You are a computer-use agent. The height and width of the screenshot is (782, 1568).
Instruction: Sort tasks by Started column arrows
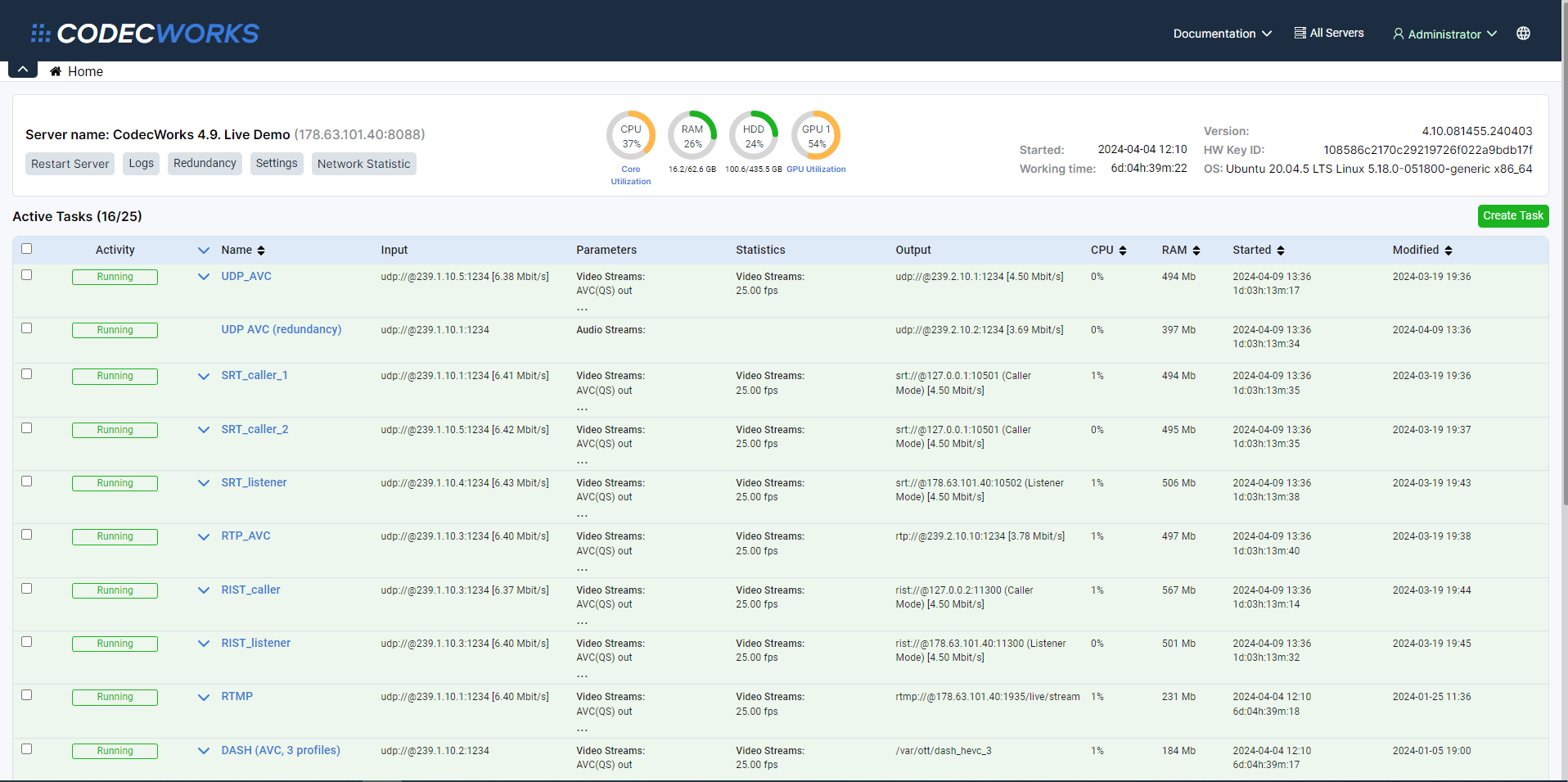tap(1280, 251)
